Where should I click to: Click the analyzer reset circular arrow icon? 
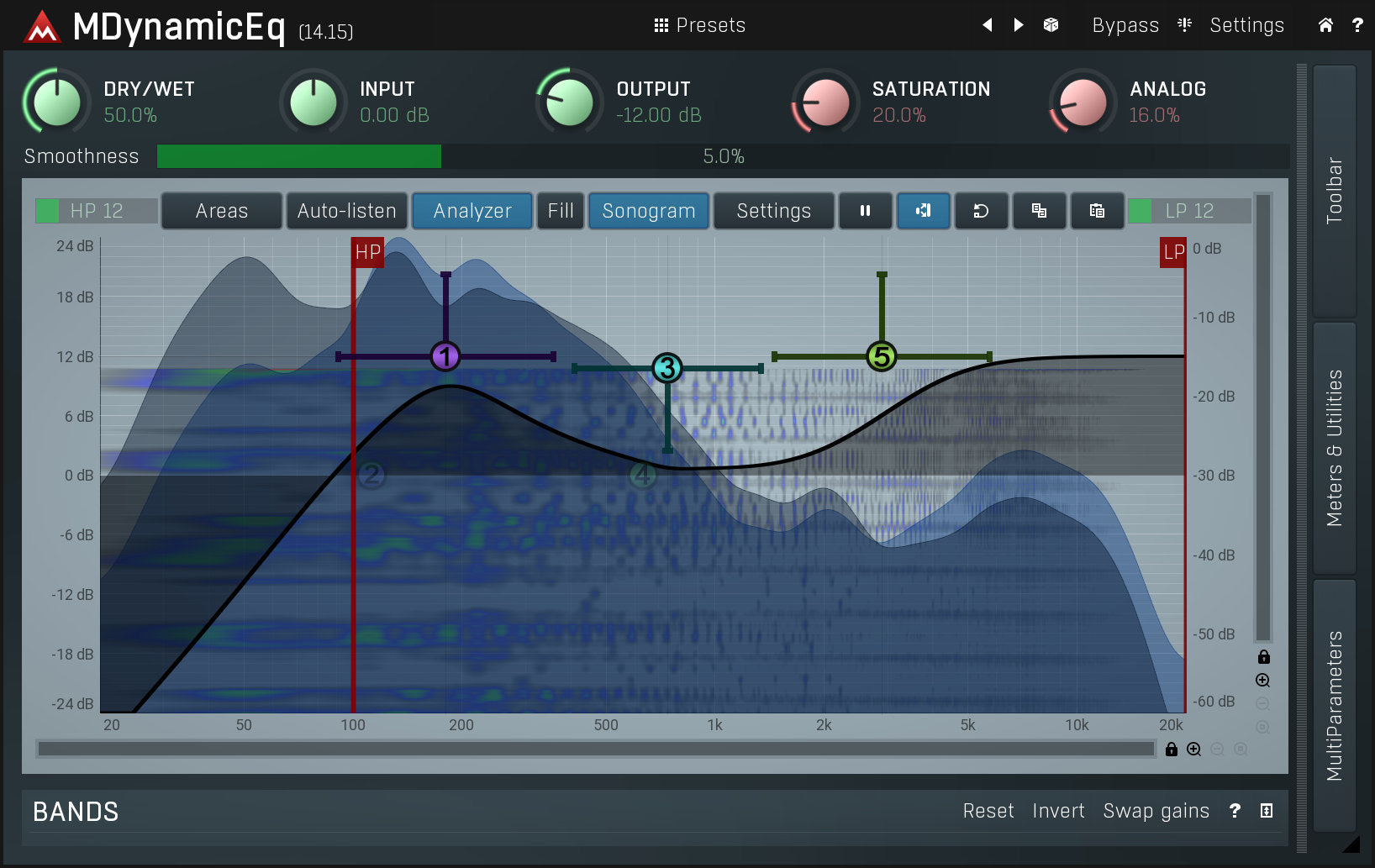coord(981,211)
